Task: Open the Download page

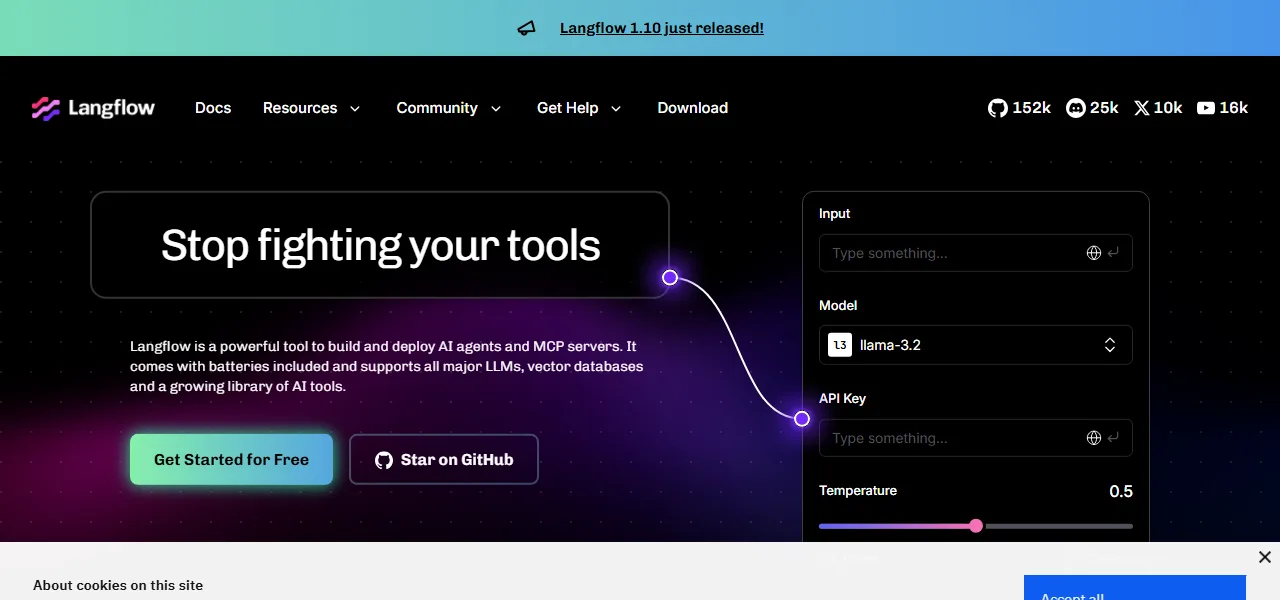Action: 693,108
